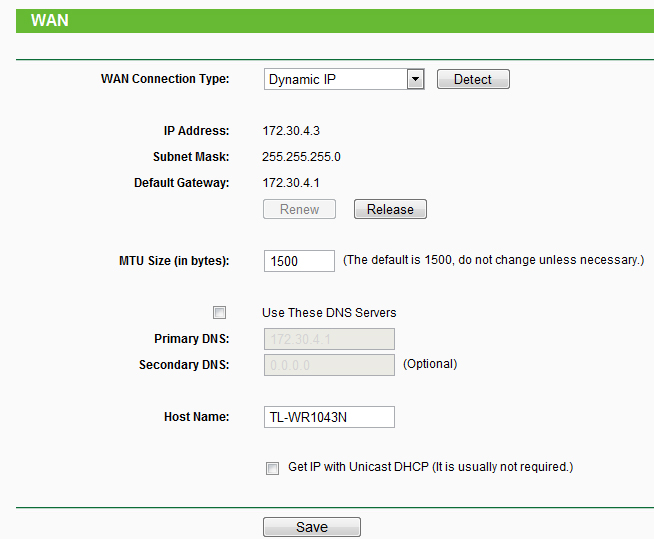Click the WAN page header title
Screen dimensions: 654x539
click(x=50, y=20)
